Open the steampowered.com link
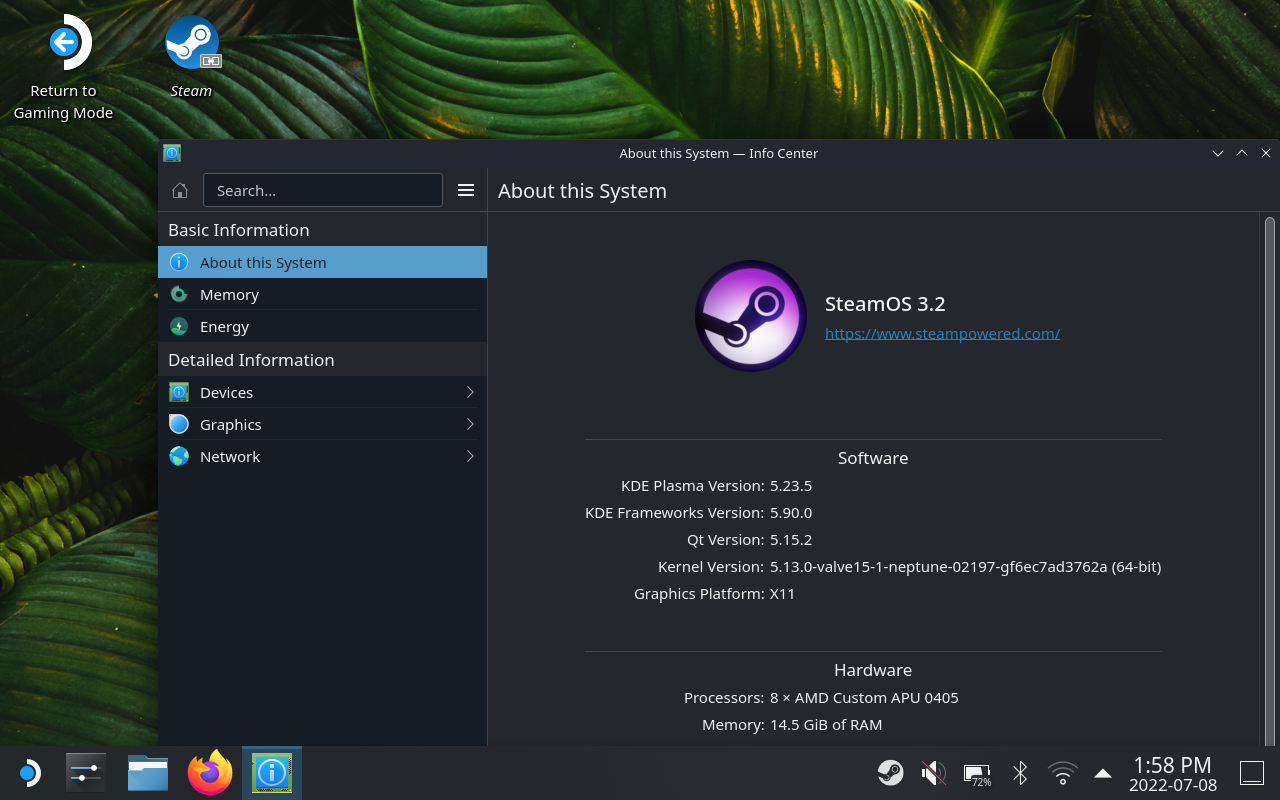The height and width of the screenshot is (800, 1280). [942, 333]
